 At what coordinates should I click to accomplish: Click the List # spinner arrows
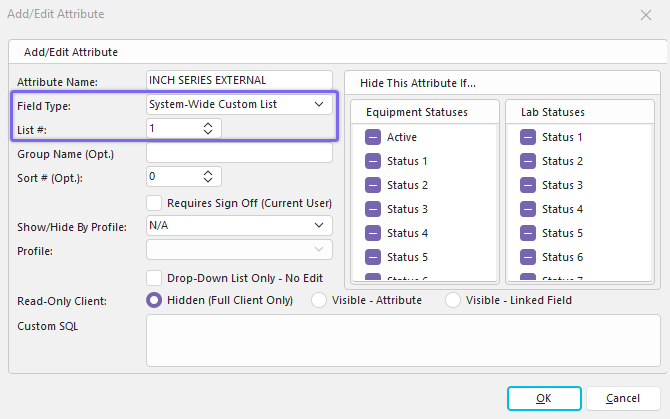click(x=207, y=128)
